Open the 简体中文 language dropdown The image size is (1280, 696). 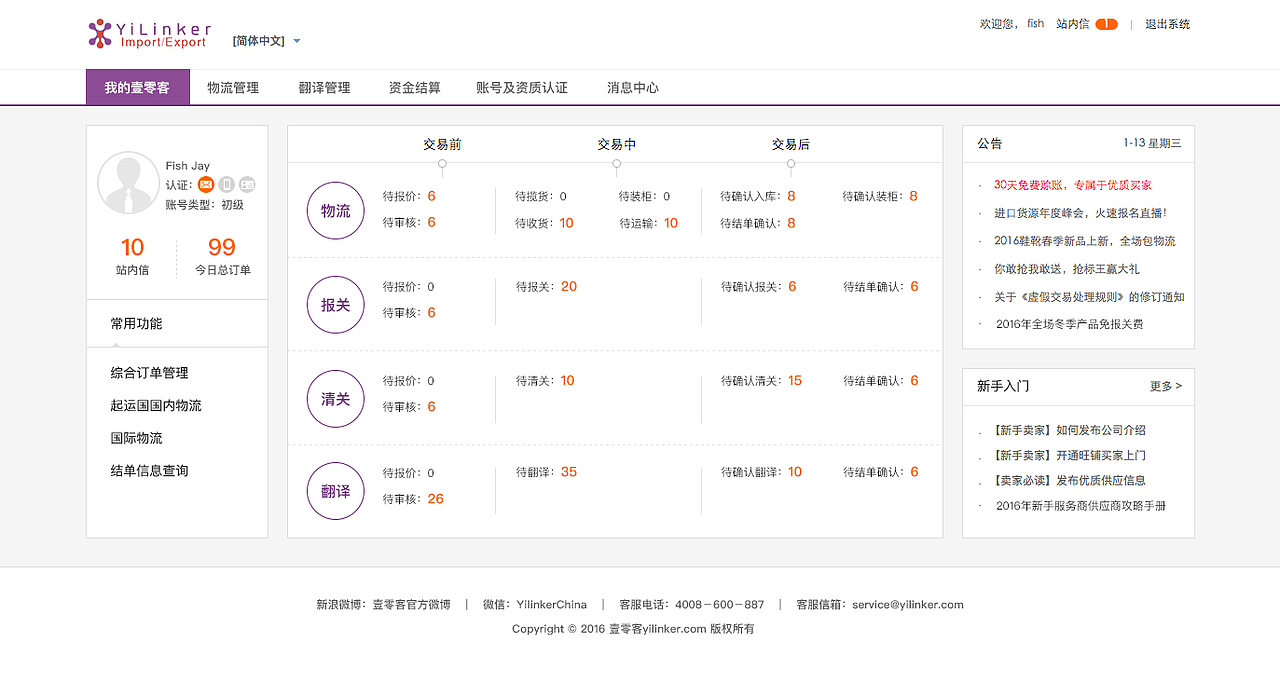point(260,42)
